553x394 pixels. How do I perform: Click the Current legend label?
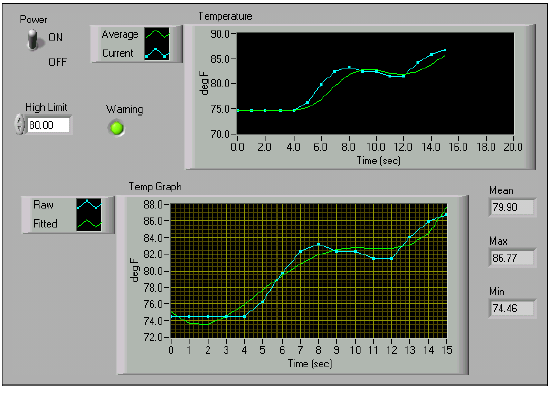[118, 53]
